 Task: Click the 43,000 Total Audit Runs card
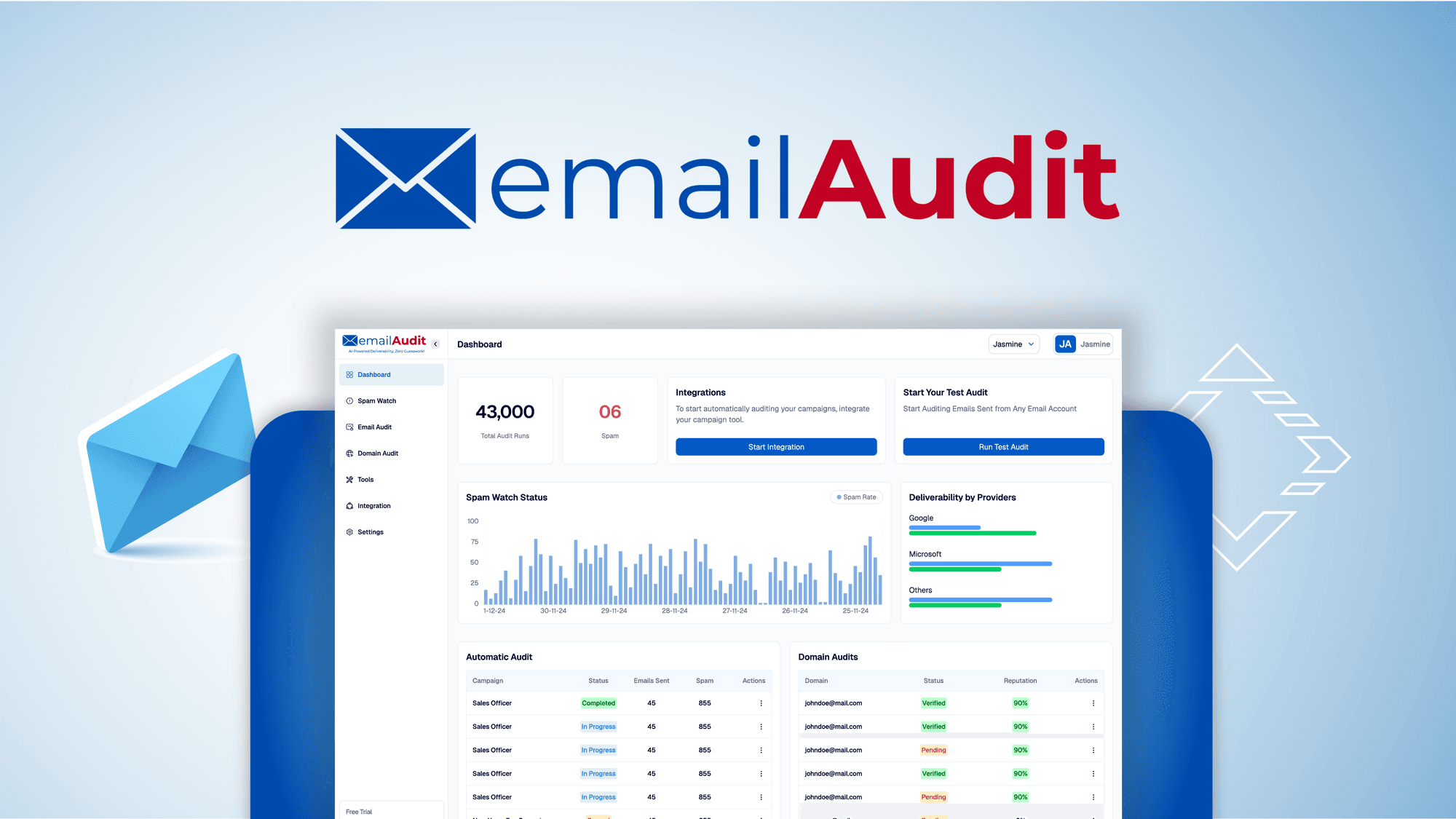coord(505,420)
